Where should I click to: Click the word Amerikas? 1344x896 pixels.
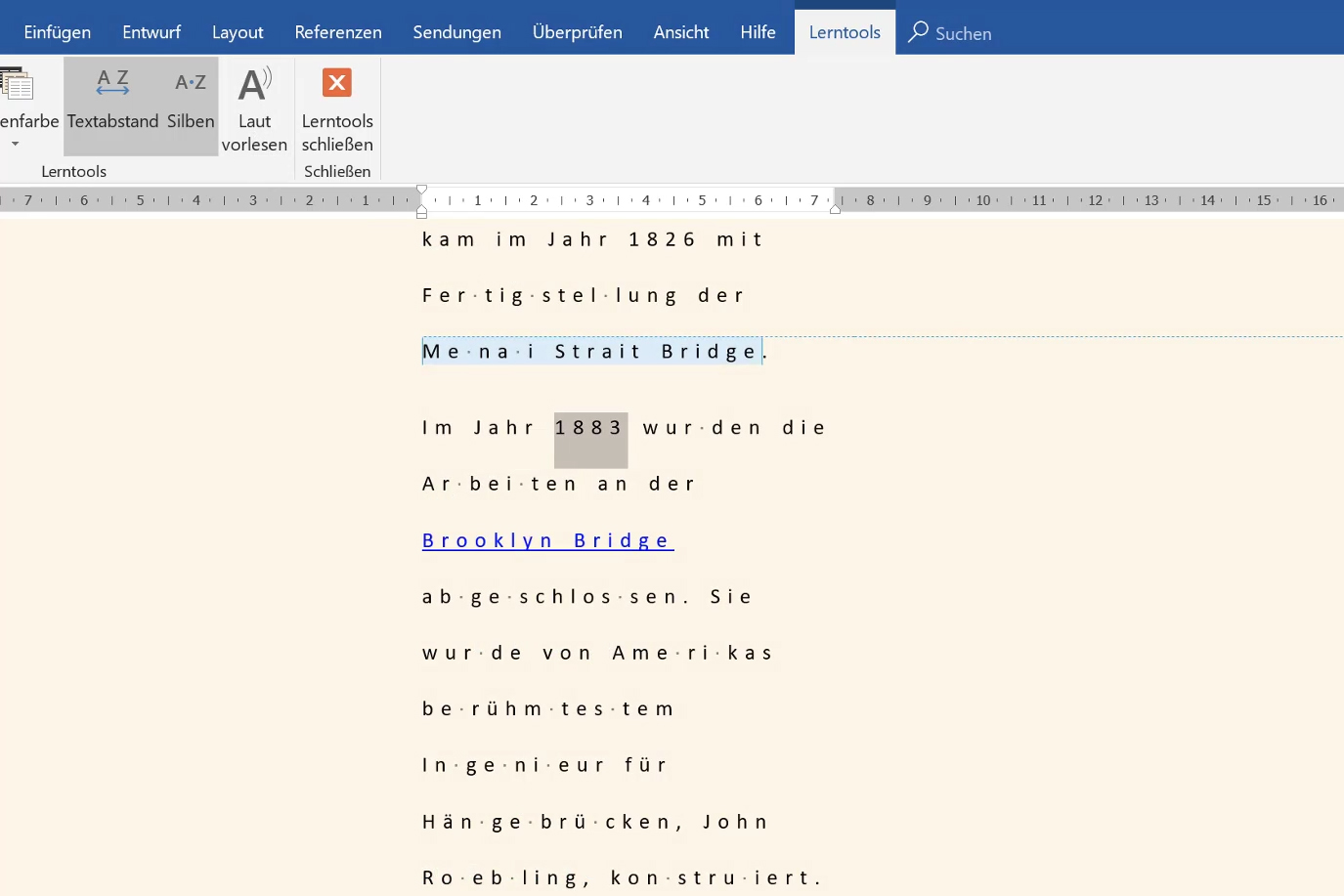click(692, 653)
